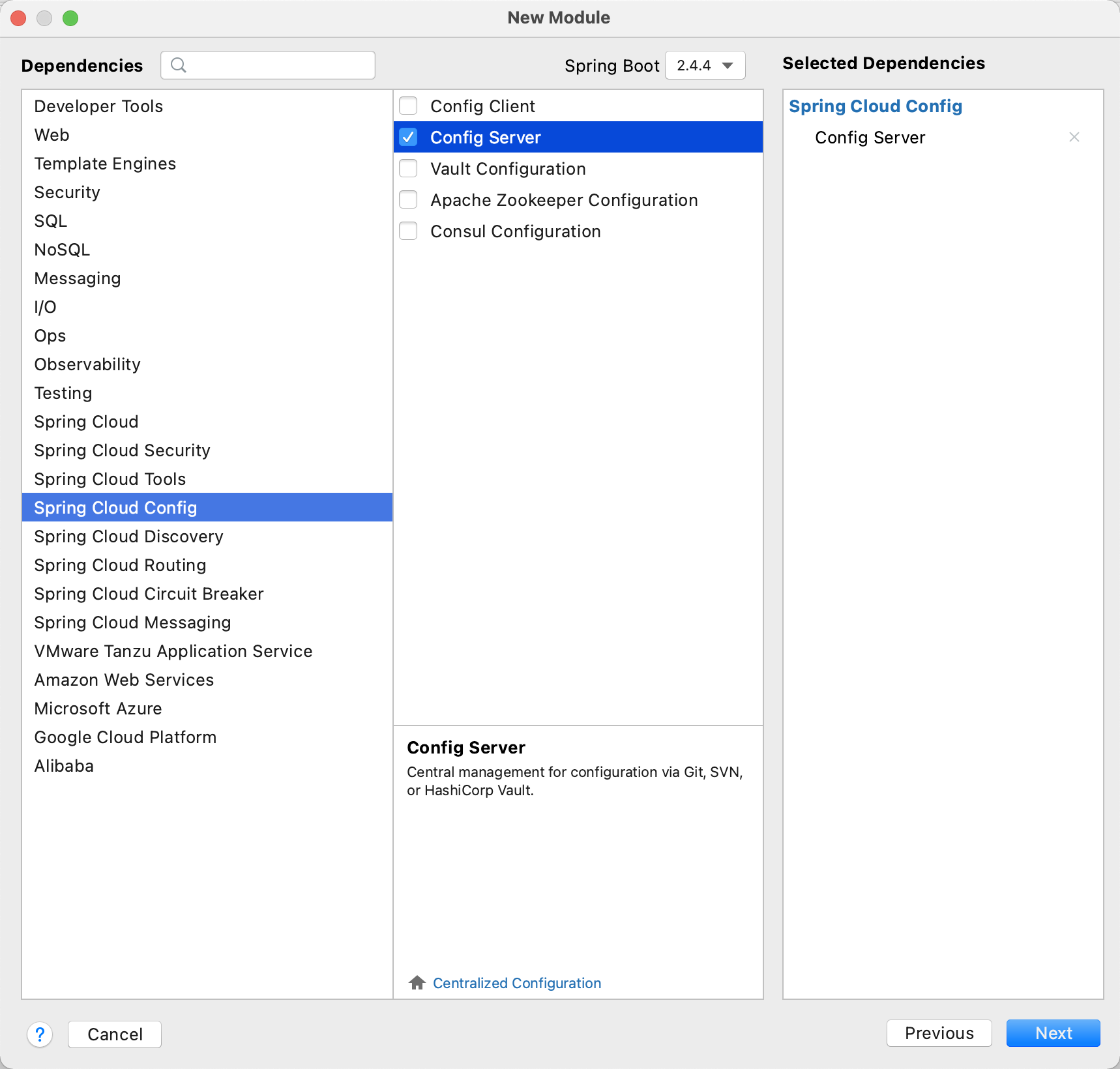Image resolution: width=1120 pixels, height=1069 pixels.
Task: Go back with the Previous button
Action: pos(939,1033)
